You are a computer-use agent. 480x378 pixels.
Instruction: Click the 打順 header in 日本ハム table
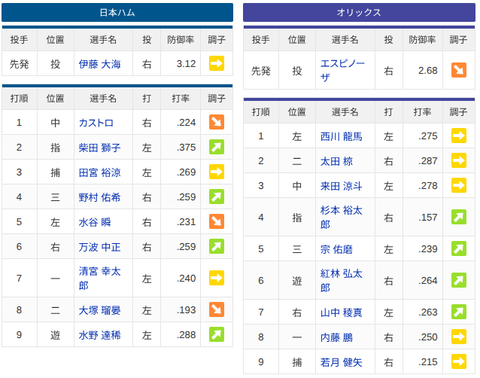point(19,99)
